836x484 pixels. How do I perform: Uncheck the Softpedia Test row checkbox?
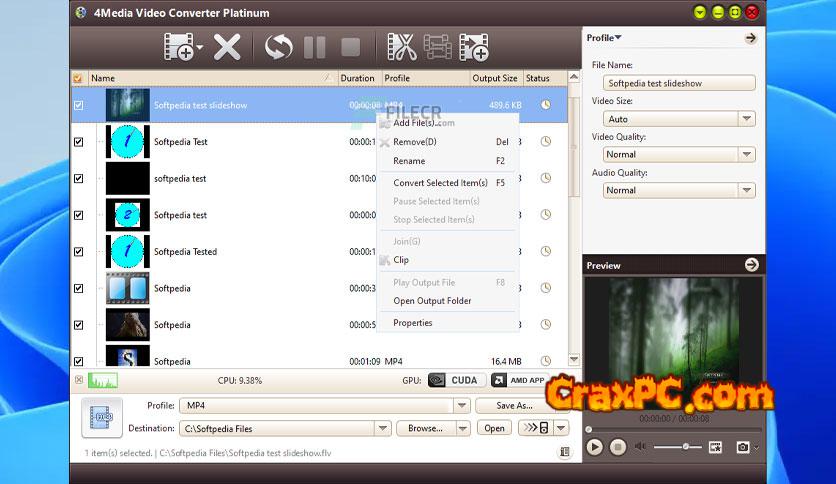(78, 142)
